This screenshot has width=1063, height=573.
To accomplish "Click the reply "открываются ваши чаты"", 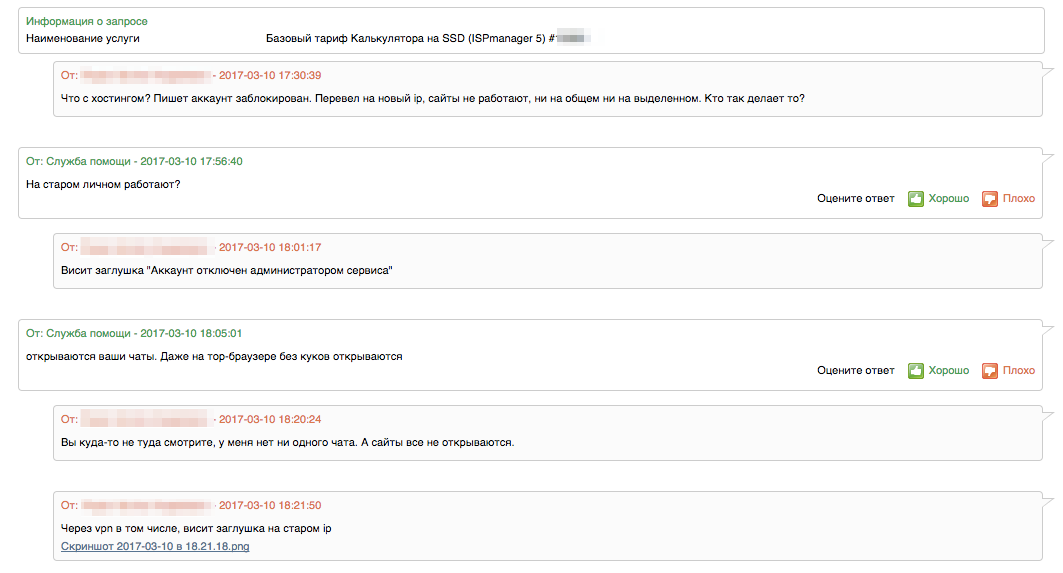I will coord(214,356).
